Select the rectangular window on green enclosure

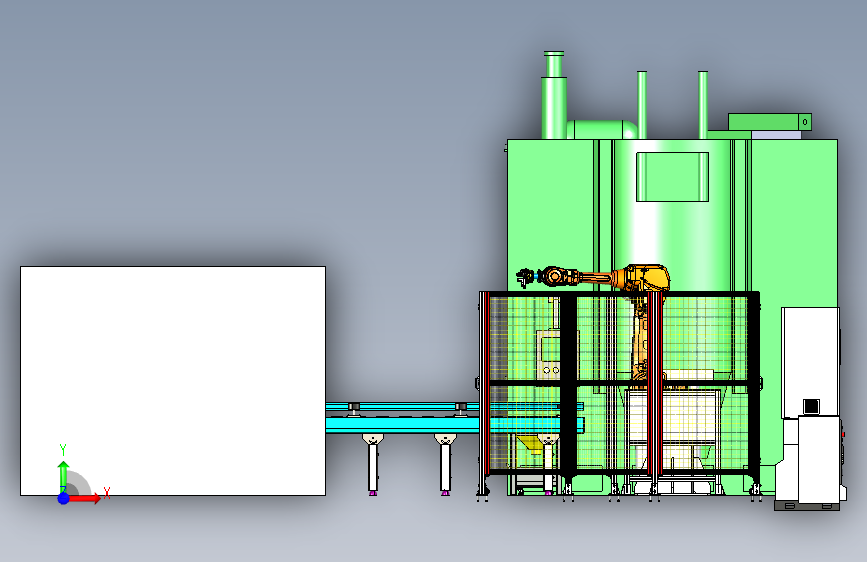(672, 177)
